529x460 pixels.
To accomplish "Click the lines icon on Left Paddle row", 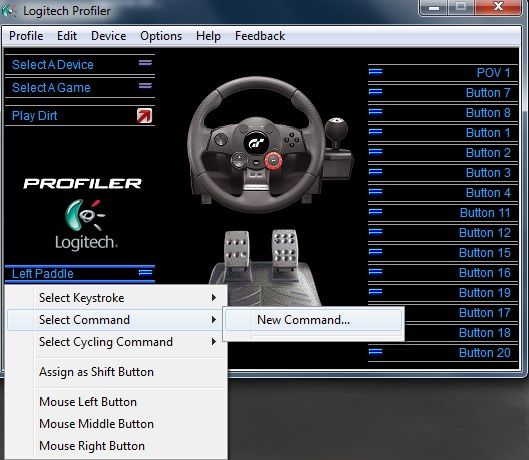I will click(145, 272).
